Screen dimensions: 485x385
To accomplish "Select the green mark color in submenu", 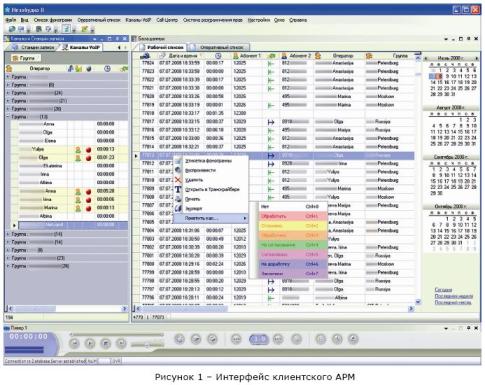I will pyautogui.click(x=293, y=245).
